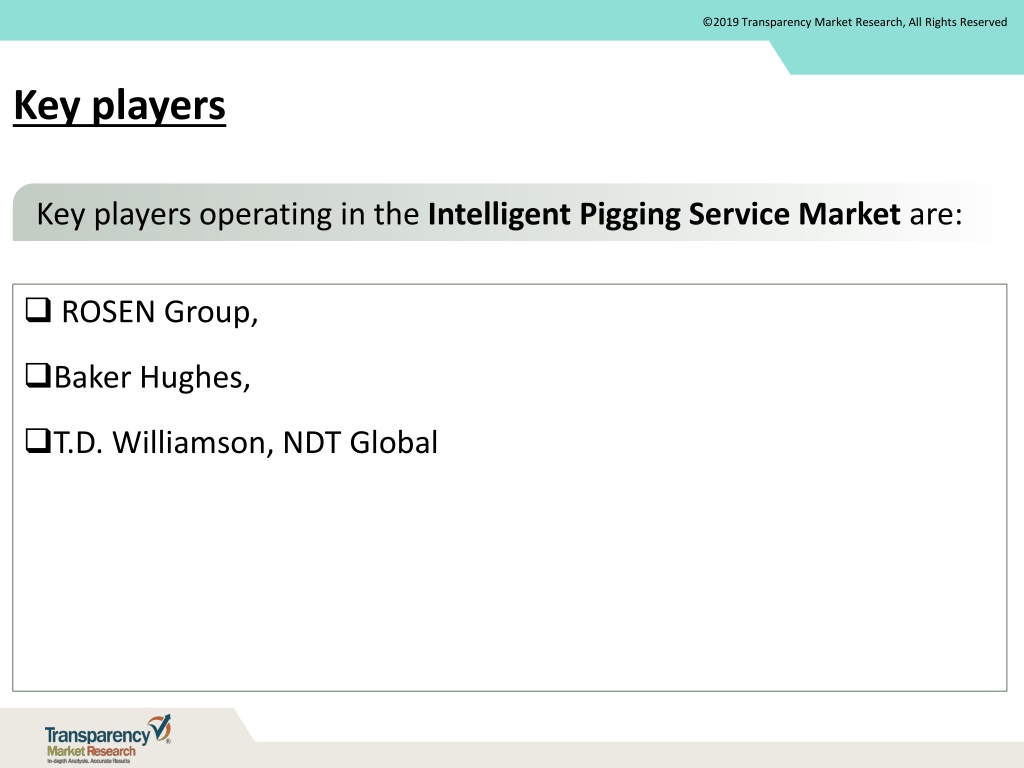1024x768 pixels.
Task: Select the bold 'Intelligent Pigging Service Market' phrase
Action: coord(664,214)
